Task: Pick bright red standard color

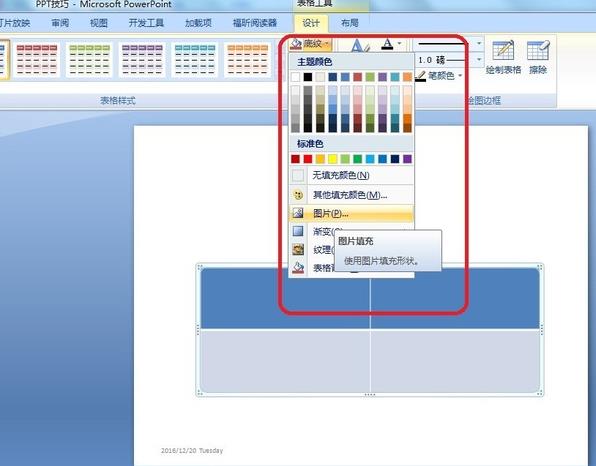Action: point(308,159)
